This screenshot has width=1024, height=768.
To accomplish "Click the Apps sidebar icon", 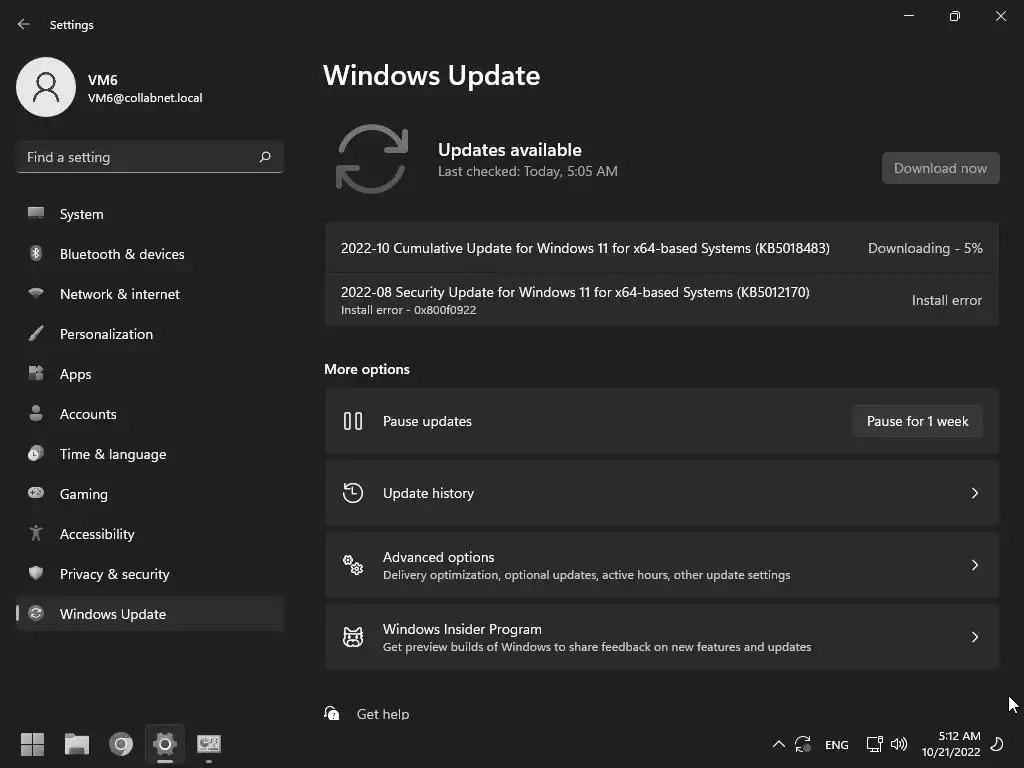I will pyautogui.click(x=36, y=373).
